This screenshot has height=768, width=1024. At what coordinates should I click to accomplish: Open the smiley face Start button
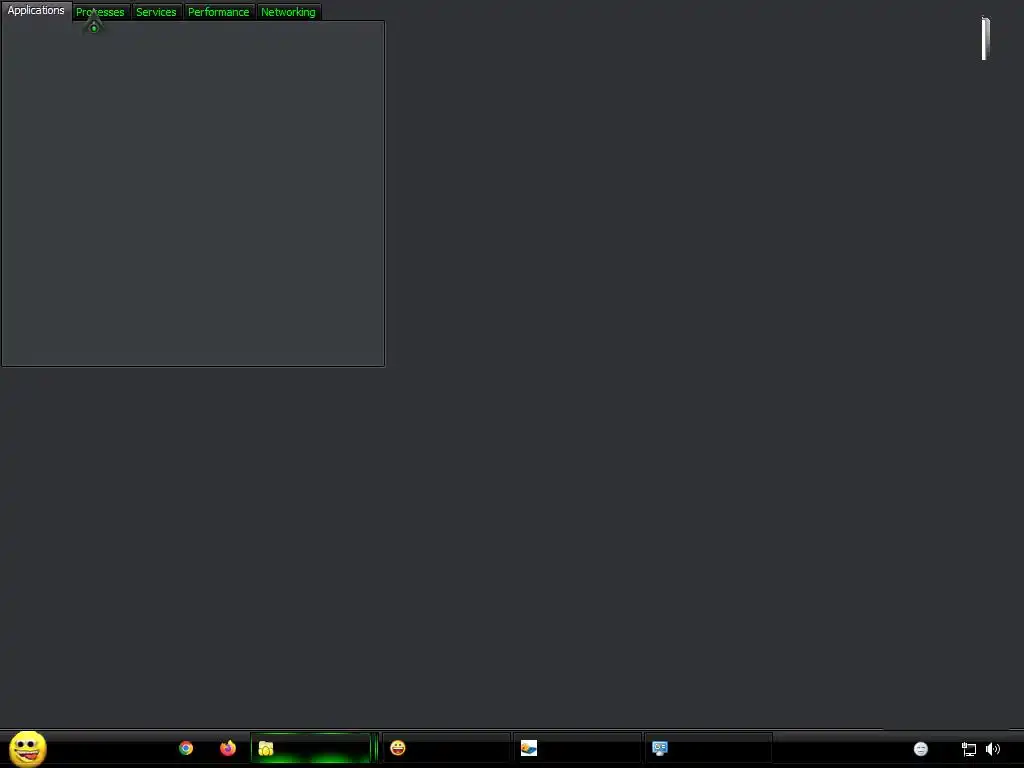click(27, 748)
